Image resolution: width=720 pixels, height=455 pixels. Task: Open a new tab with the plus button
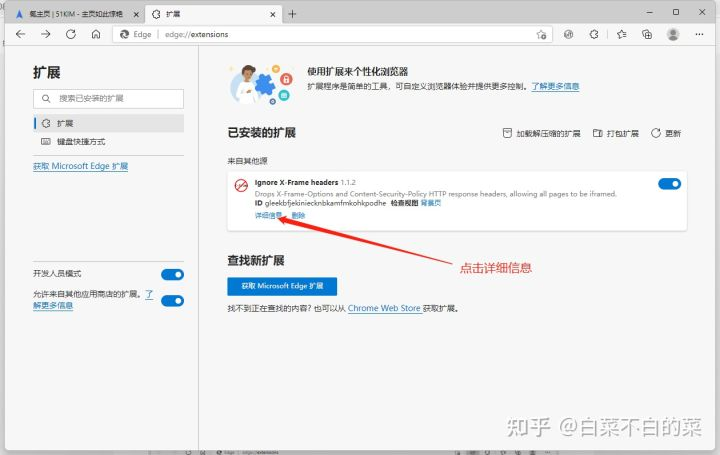(x=292, y=14)
